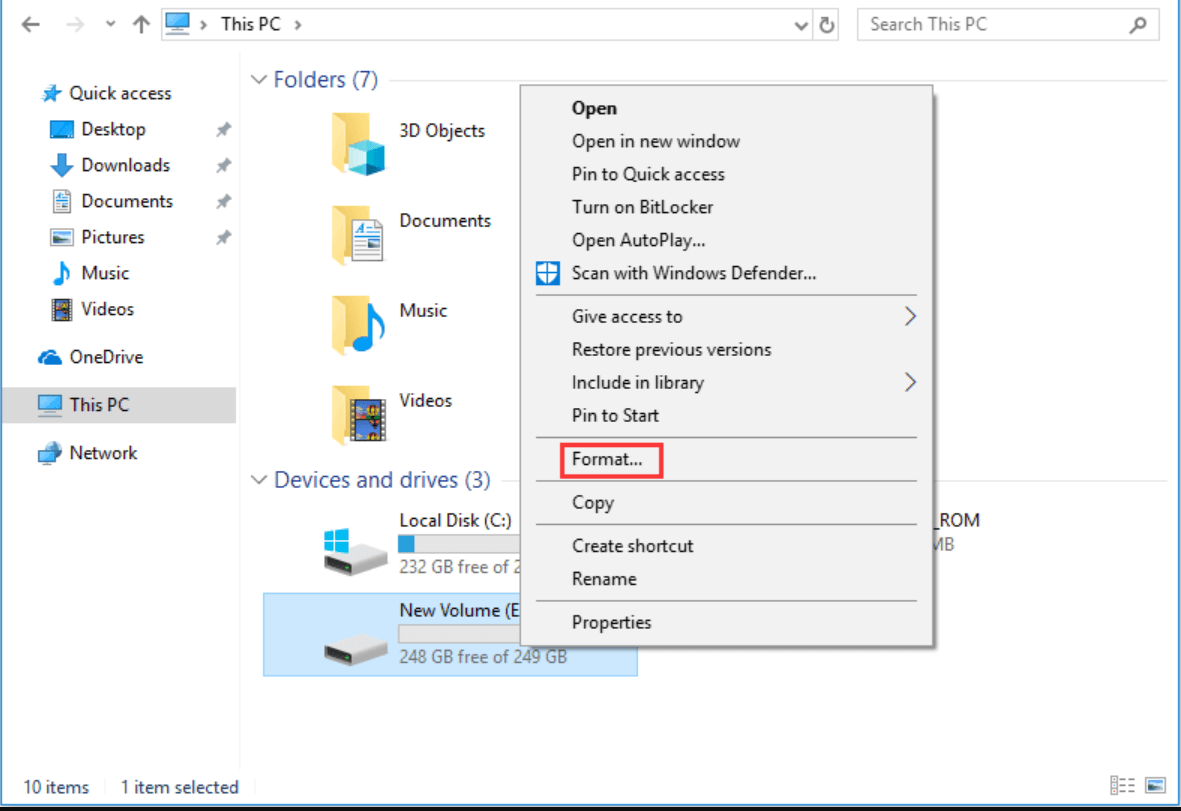Click the pin icon next to Downloads
Screen dimensions: 1181x811
pos(222,165)
